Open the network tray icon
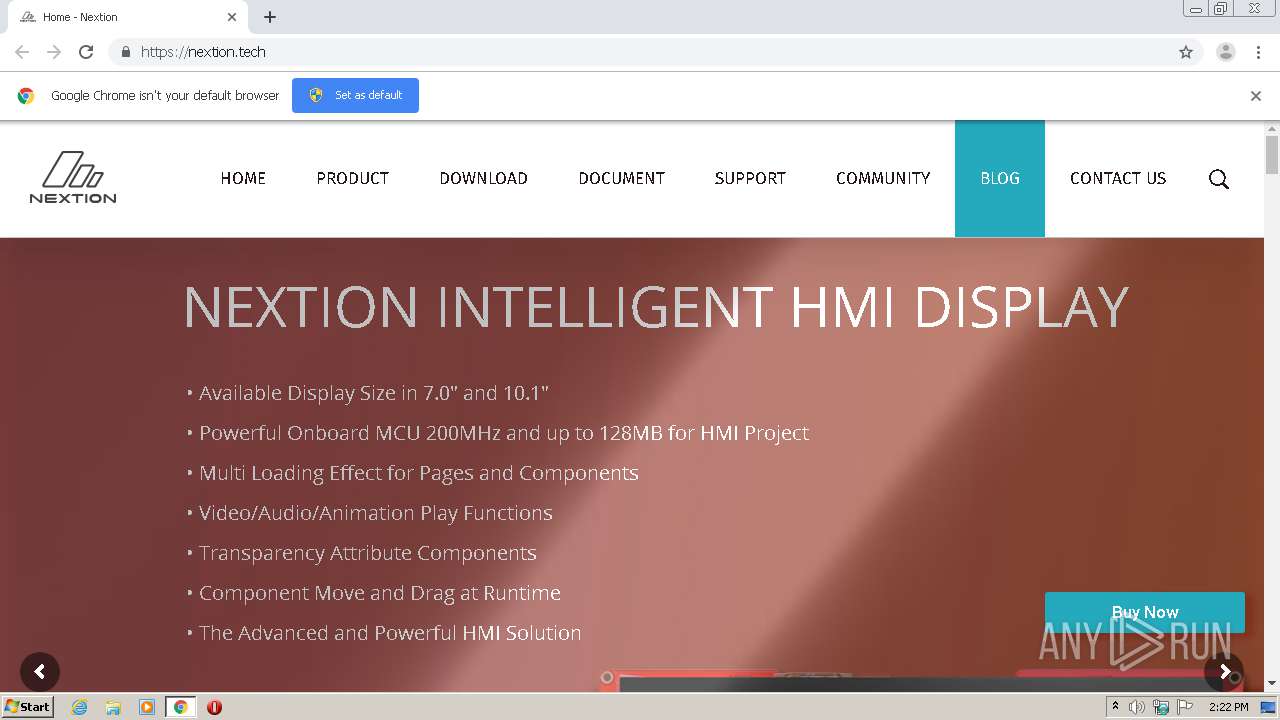1280x720 pixels. 1161,707
